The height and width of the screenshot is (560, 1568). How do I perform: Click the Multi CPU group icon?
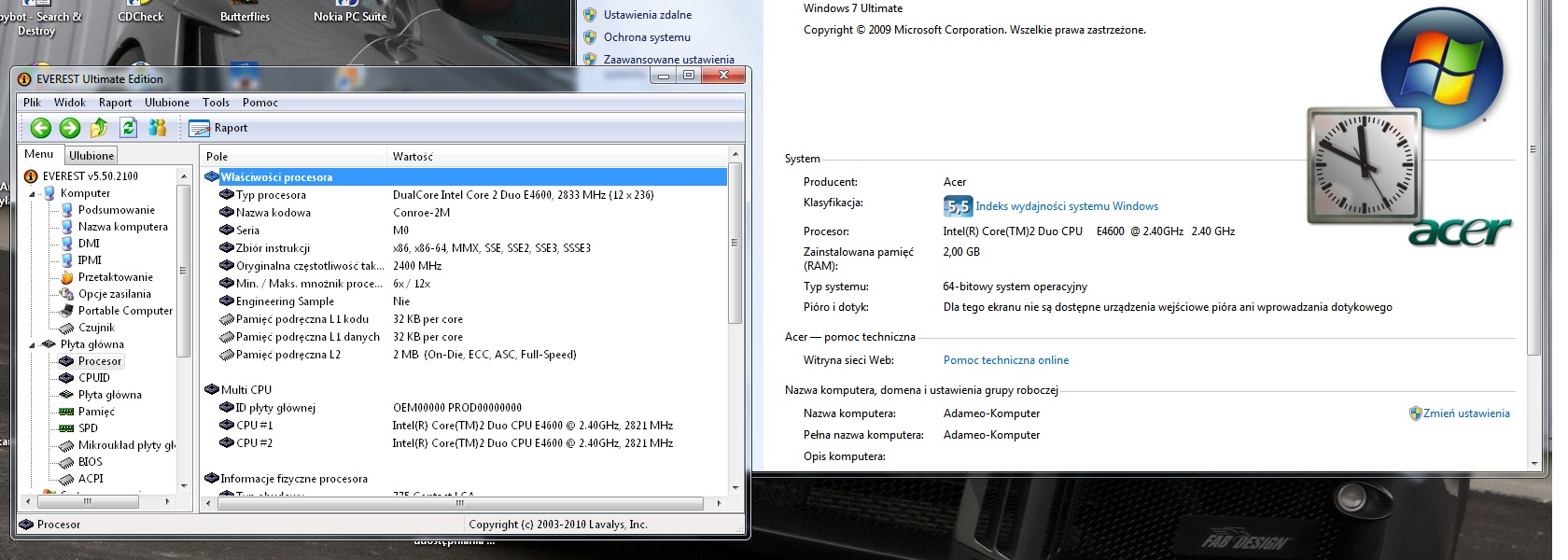pos(212,390)
